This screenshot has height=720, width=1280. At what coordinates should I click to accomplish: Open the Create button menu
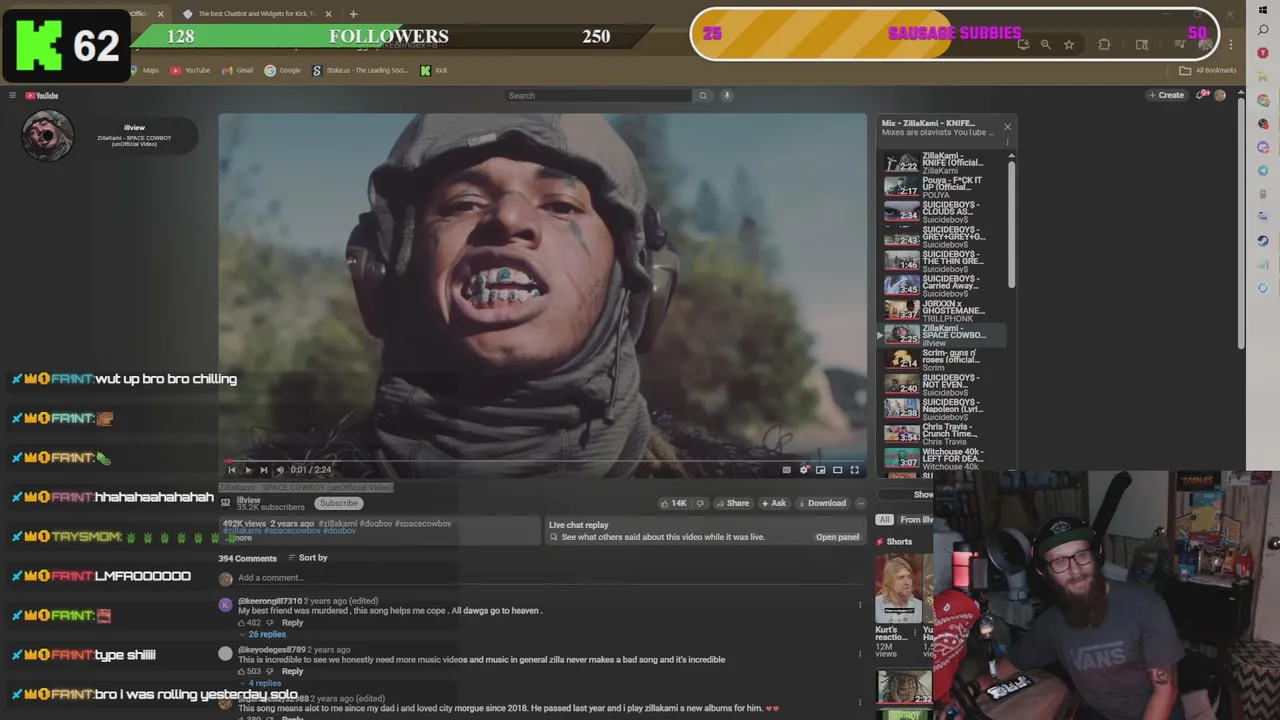[1166, 95]
